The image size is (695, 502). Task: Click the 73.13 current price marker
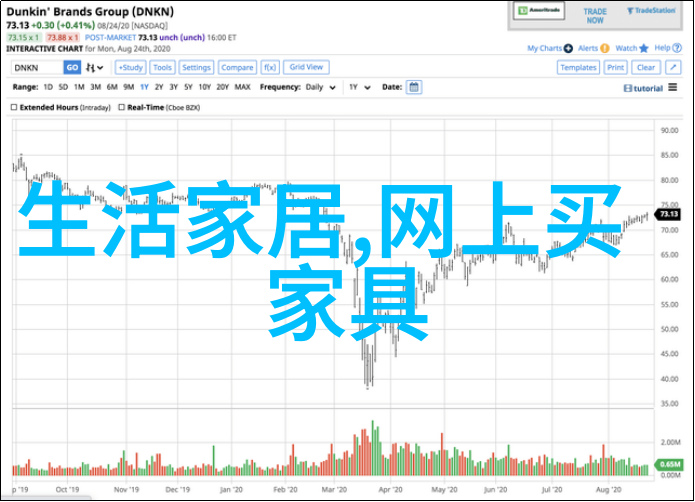(x=668, y=214)
